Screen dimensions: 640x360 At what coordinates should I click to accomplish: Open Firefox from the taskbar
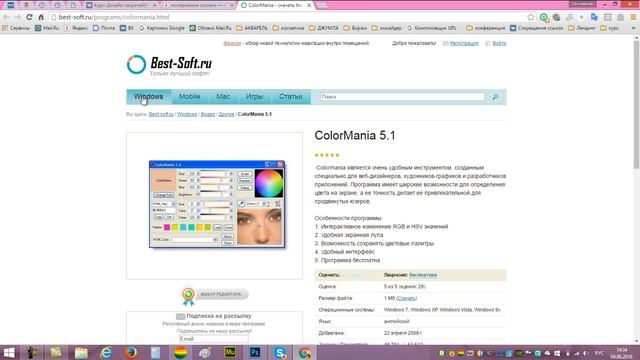[131, 353]
